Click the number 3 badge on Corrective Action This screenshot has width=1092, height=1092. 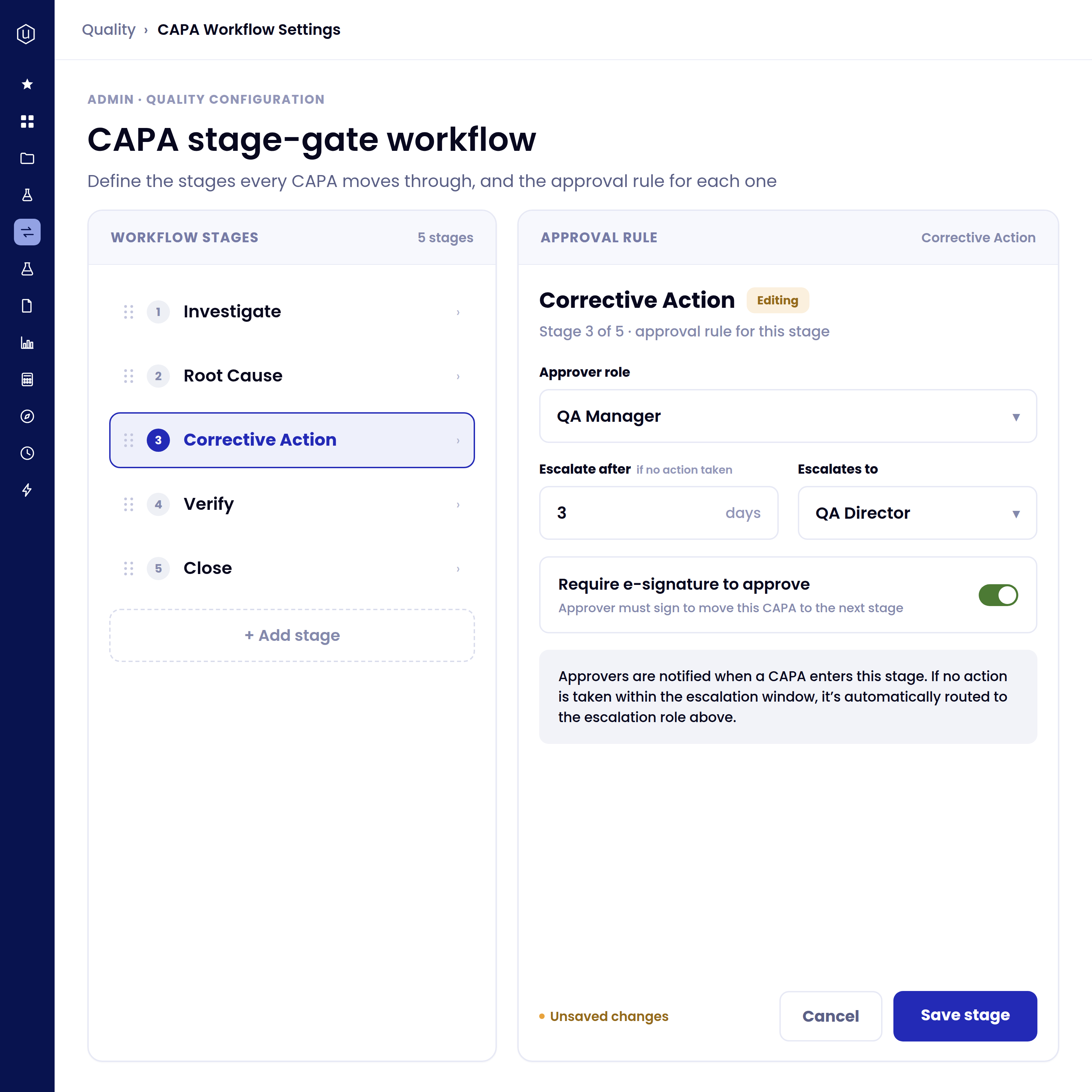(158, 440)
